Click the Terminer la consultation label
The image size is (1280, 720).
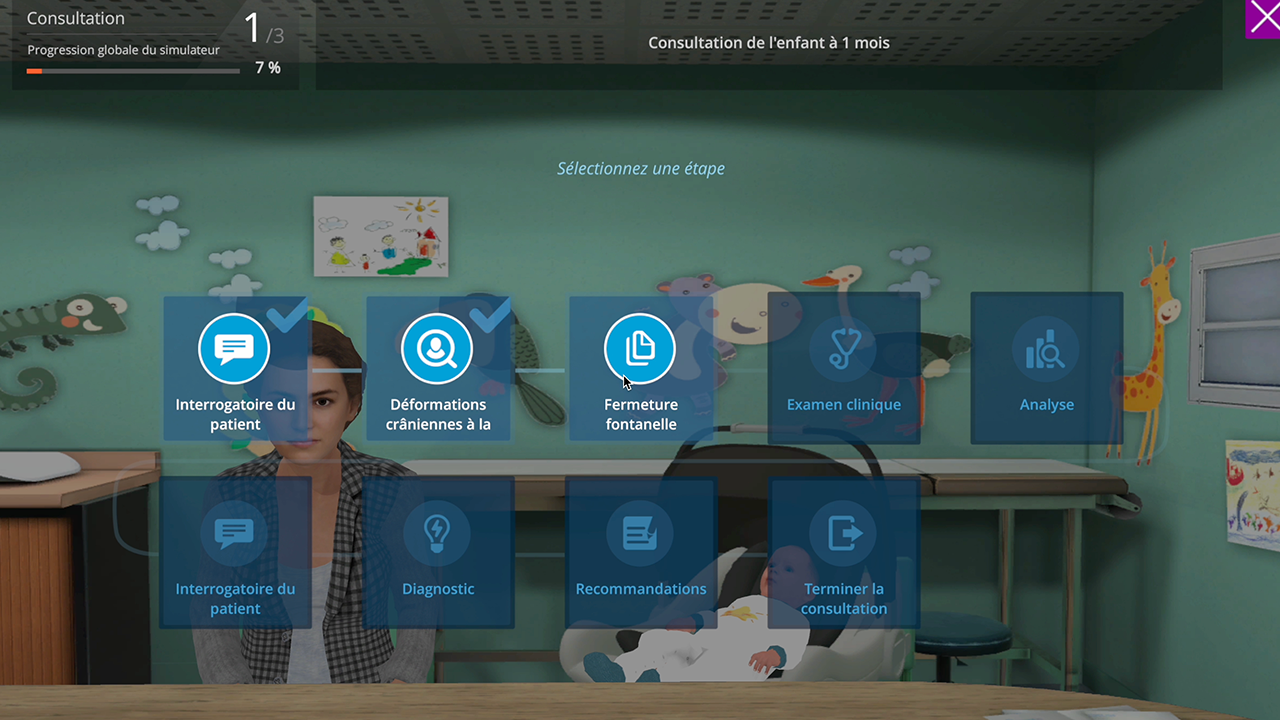click(844, 598)
